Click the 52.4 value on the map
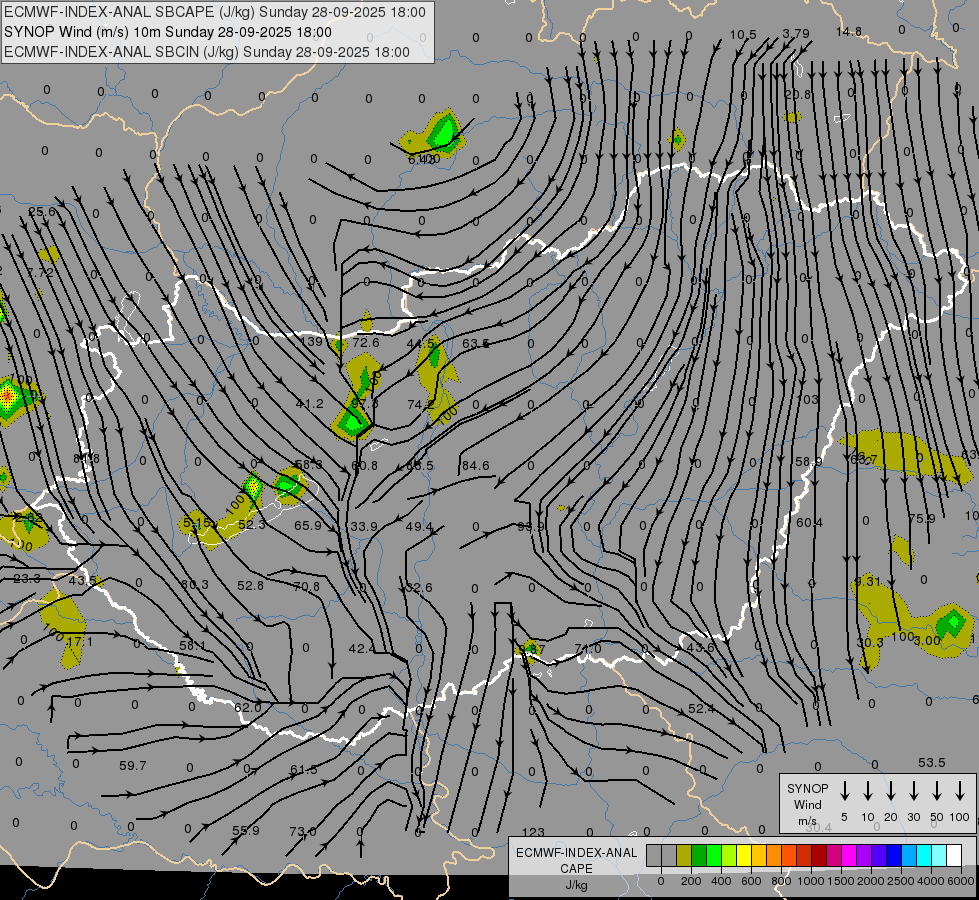The height and width of the screenshot is (900, 979). pyautogui.click(x=701, y=709)
